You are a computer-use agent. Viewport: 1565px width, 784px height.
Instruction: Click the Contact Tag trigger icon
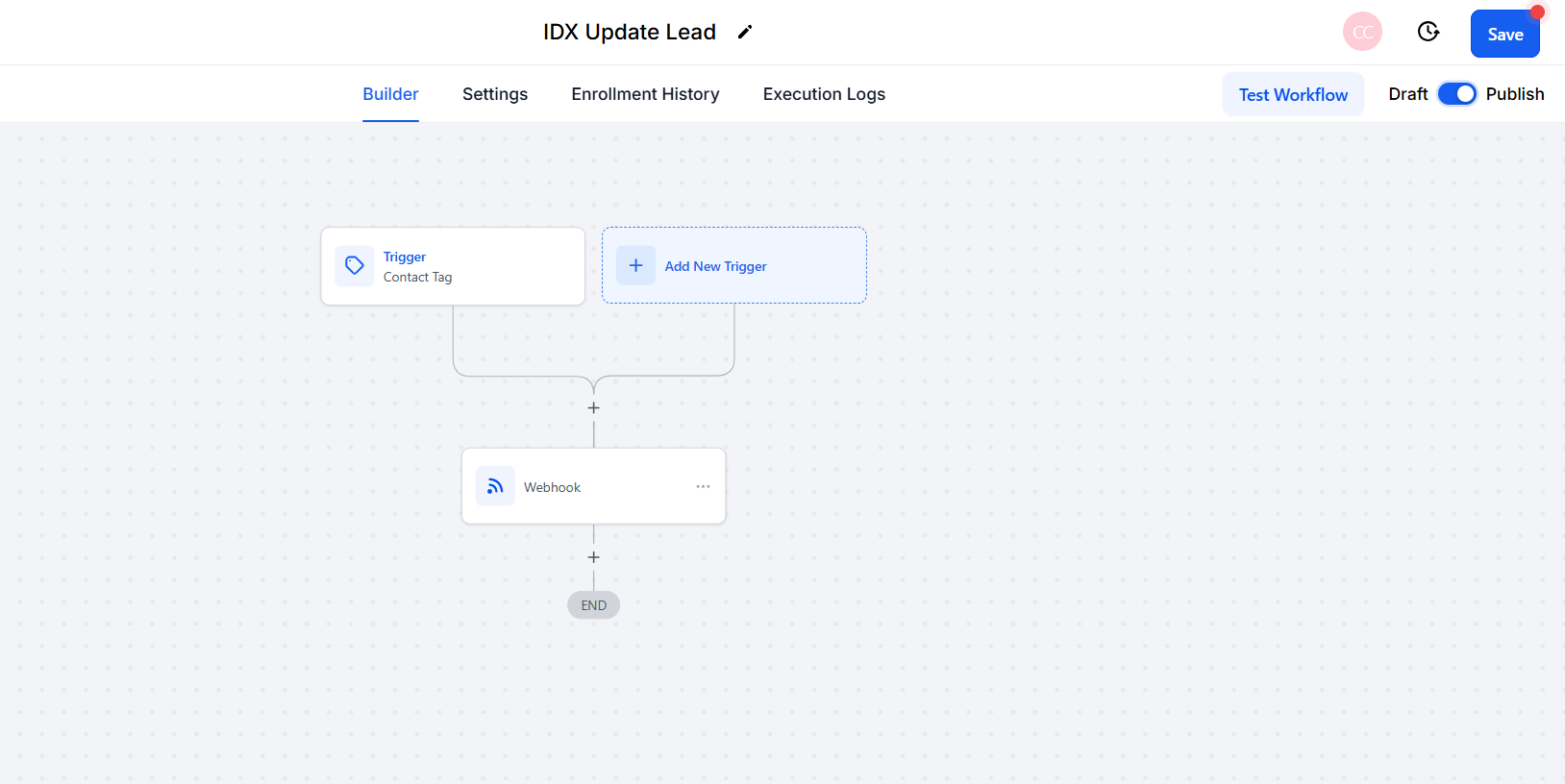(355, 266)
